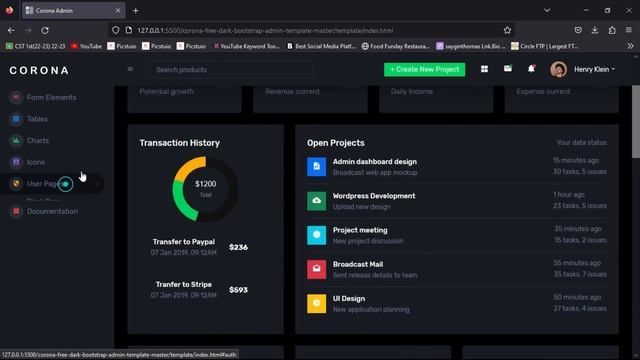640x360 pixels.
Task: Select the Corona Admin browser tab
Action: [x=73, y=11]
